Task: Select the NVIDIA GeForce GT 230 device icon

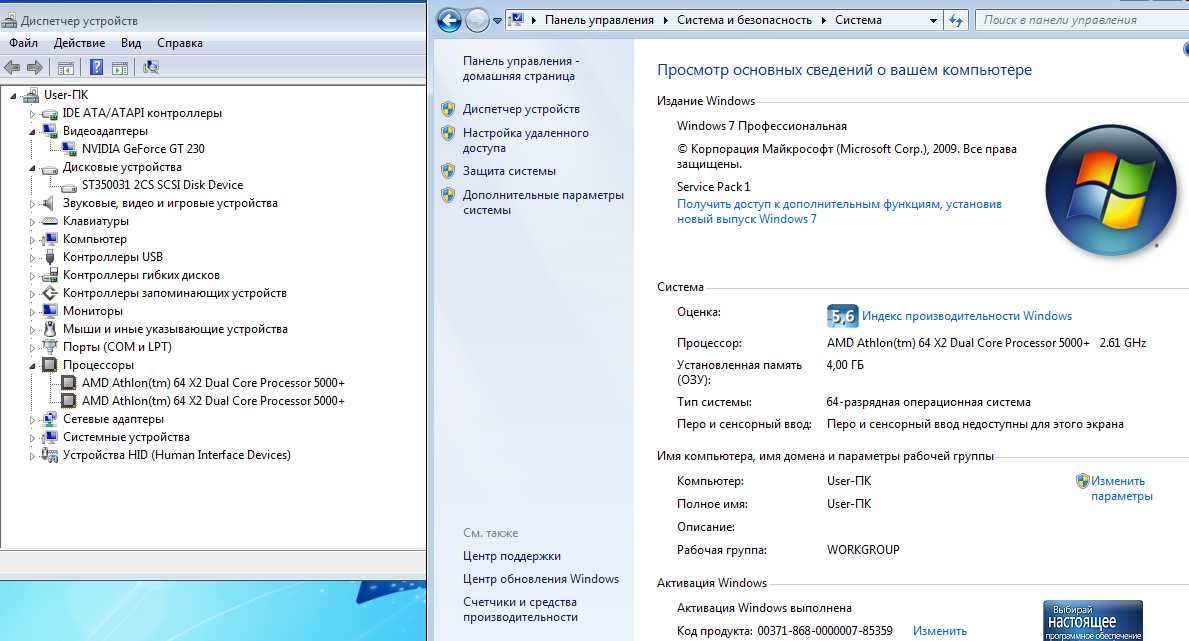Action: [x=71, y=149]
